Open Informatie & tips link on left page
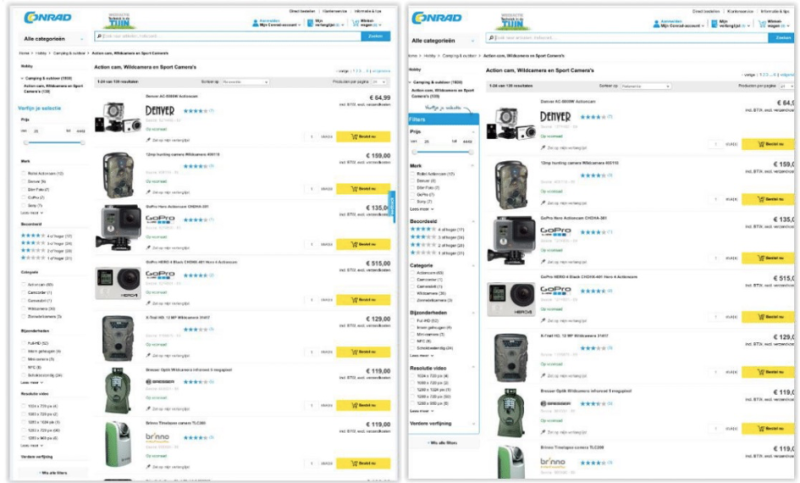The height and width of the screenshot is (483, 800). (367, 11)
